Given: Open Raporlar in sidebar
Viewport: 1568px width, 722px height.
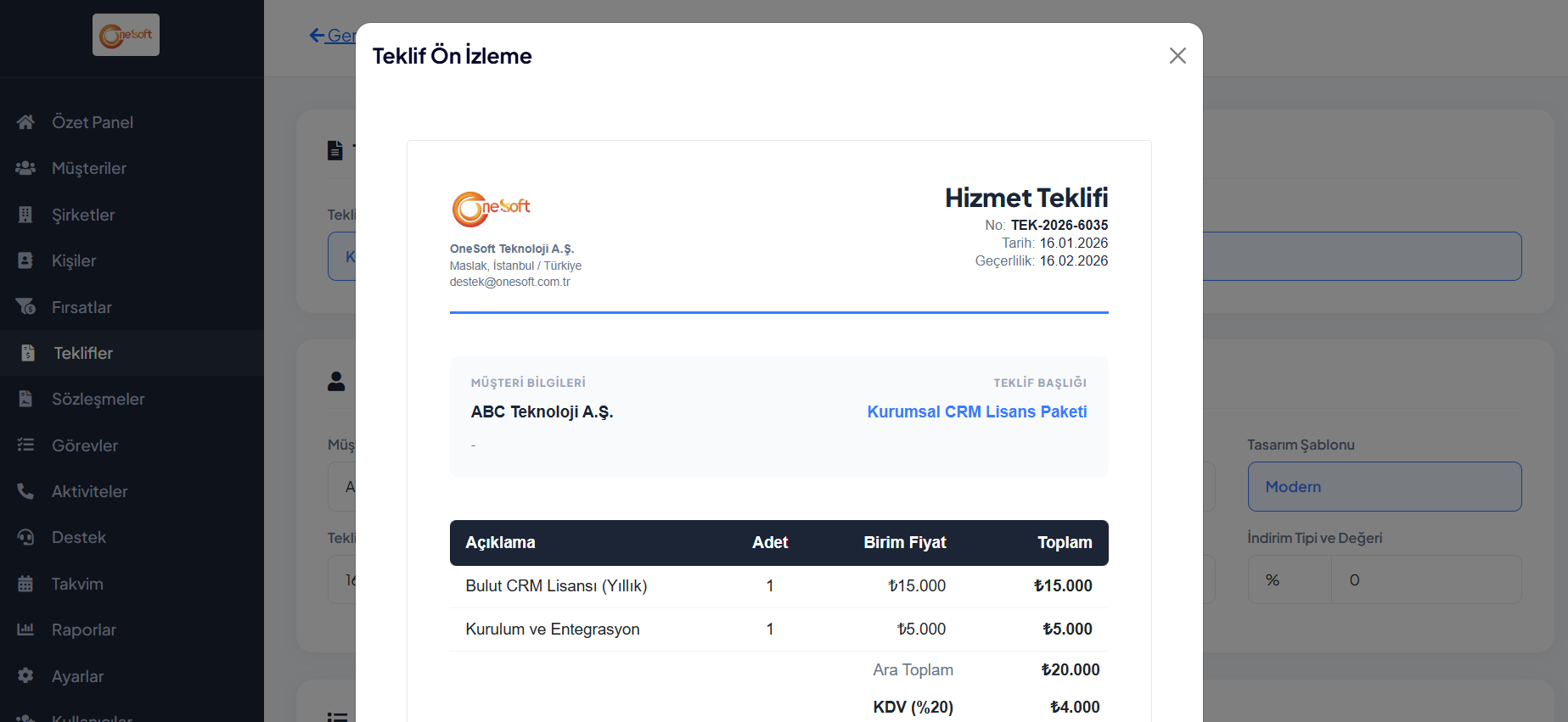Looking at the screenshot, I should coord(132,630).
